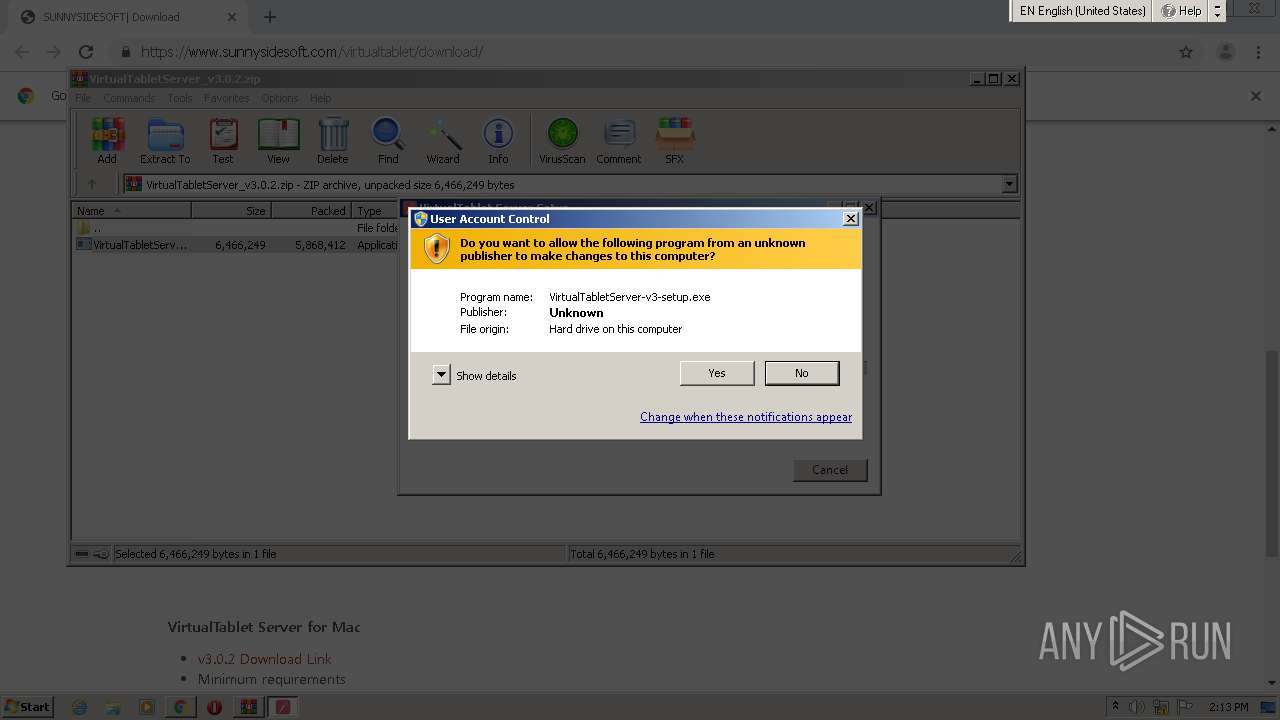Open the EN English language selector
The image size is (1280, 720).
(1082, 11)
